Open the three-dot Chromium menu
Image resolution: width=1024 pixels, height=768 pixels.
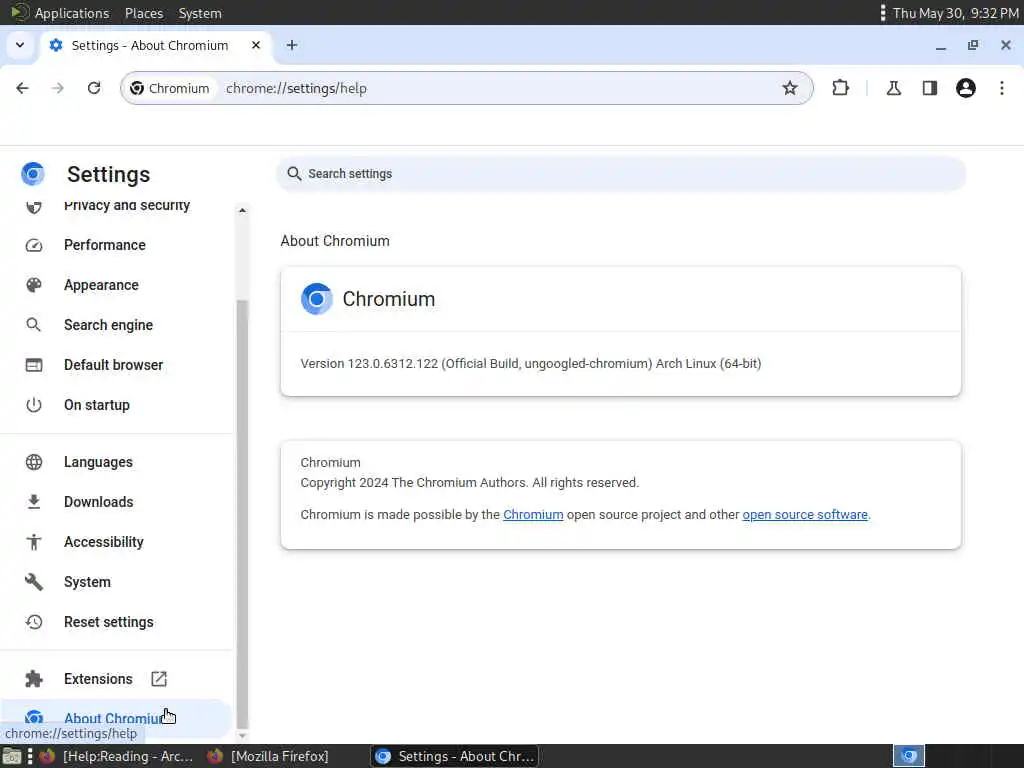[1002, 88]
